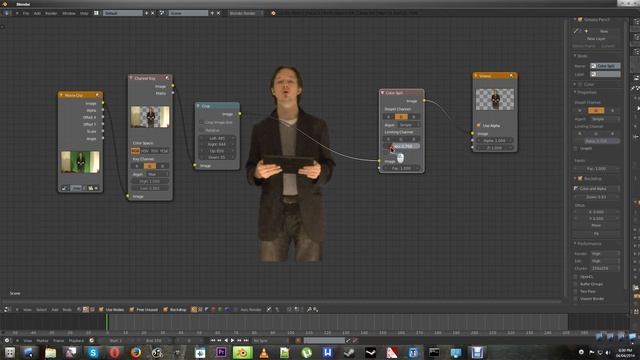This screenshot has height=360, width=640.
Task: Open the Help menu
Action: [x=84, y=13]
